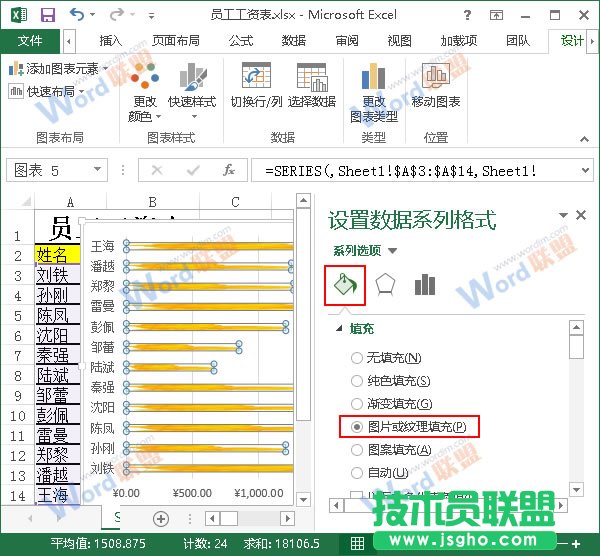Open the fill & line paint bucket tab
The image size is (600, 556).
(345, 285)
